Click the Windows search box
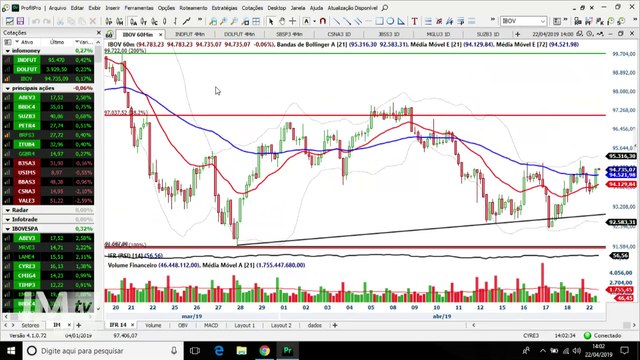Viewport: 640px width, 360px height. 102,351
